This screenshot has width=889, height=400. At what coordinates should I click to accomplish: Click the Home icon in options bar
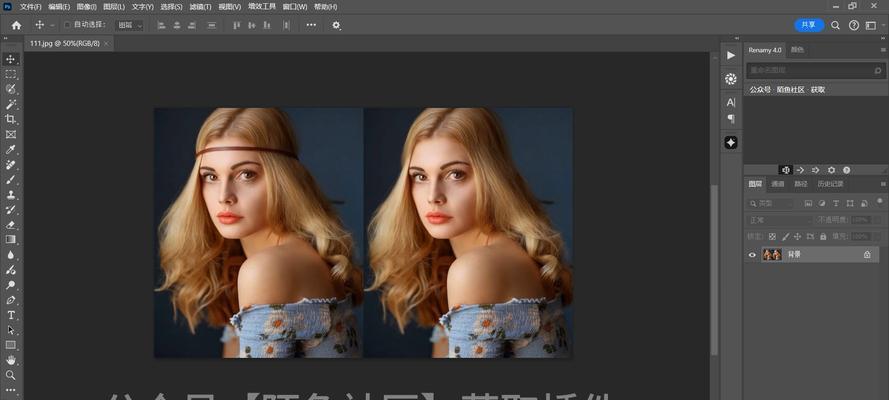point(16,25)
